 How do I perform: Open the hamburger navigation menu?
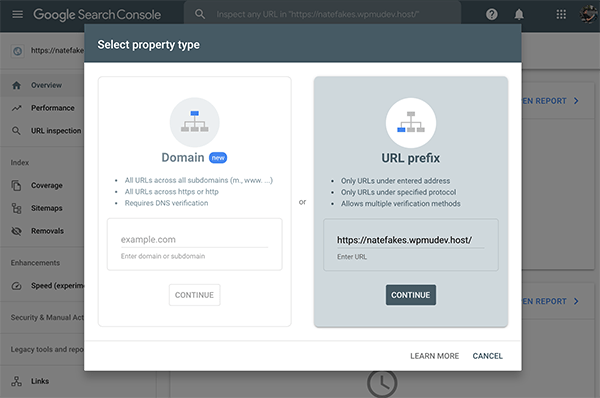(x=18, y=15)
